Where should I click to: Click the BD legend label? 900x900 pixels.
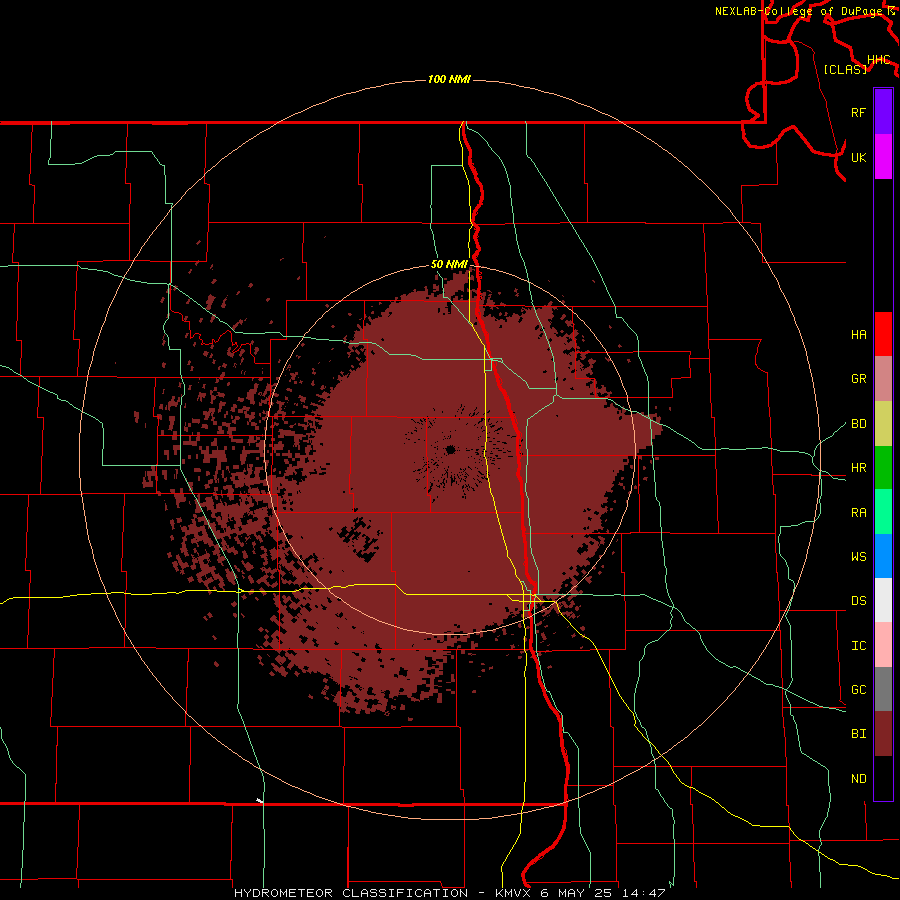859,424
